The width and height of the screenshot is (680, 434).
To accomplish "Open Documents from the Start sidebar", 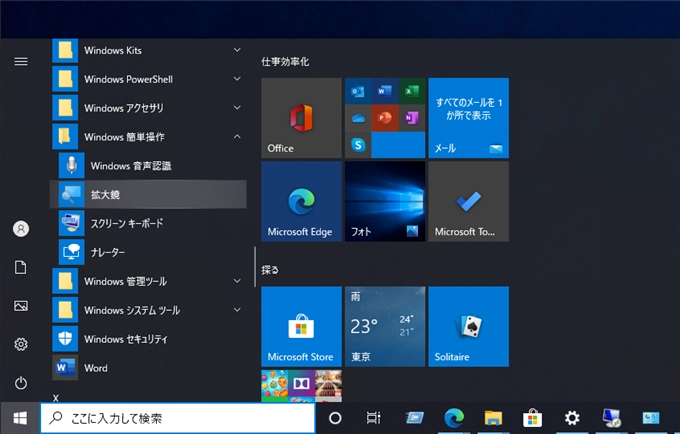I will pos(21,267).
